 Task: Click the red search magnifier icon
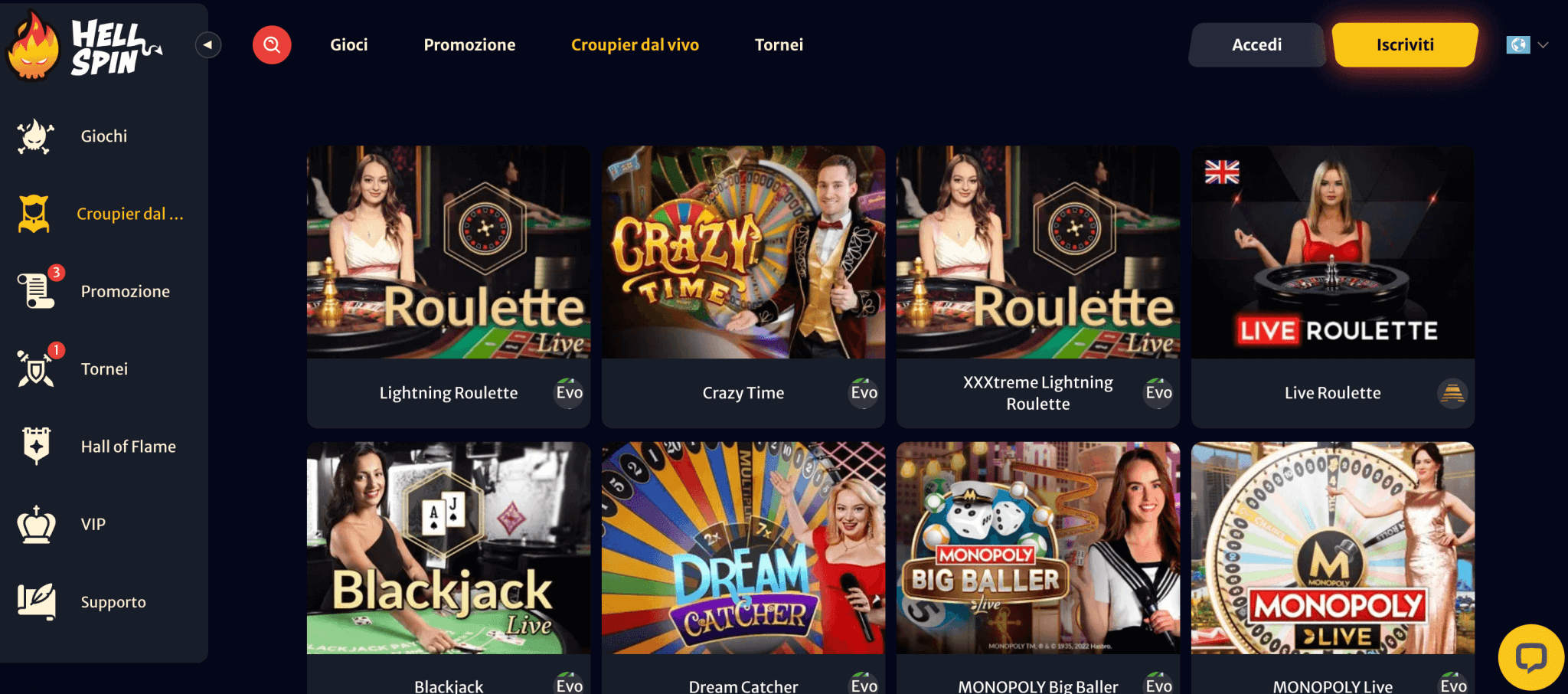click(x=272, y=44)
